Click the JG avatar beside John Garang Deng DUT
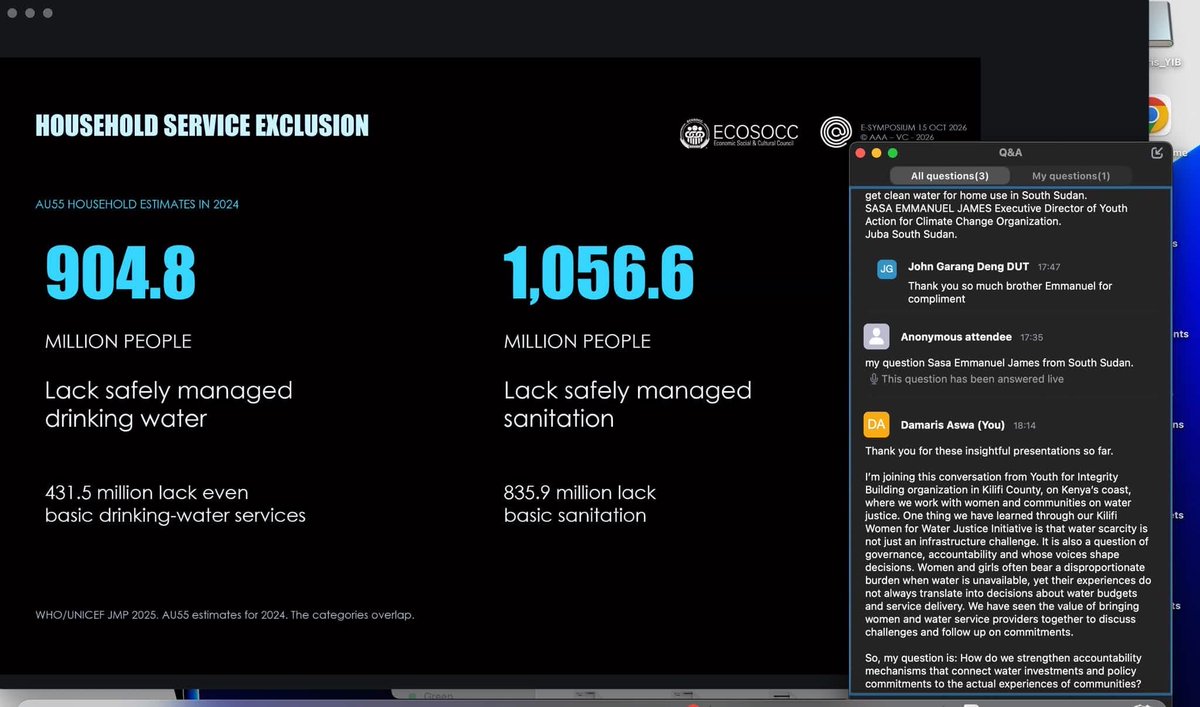This screenshot has height=707, width=1200. pyautogui.click(x=886, y=268)
